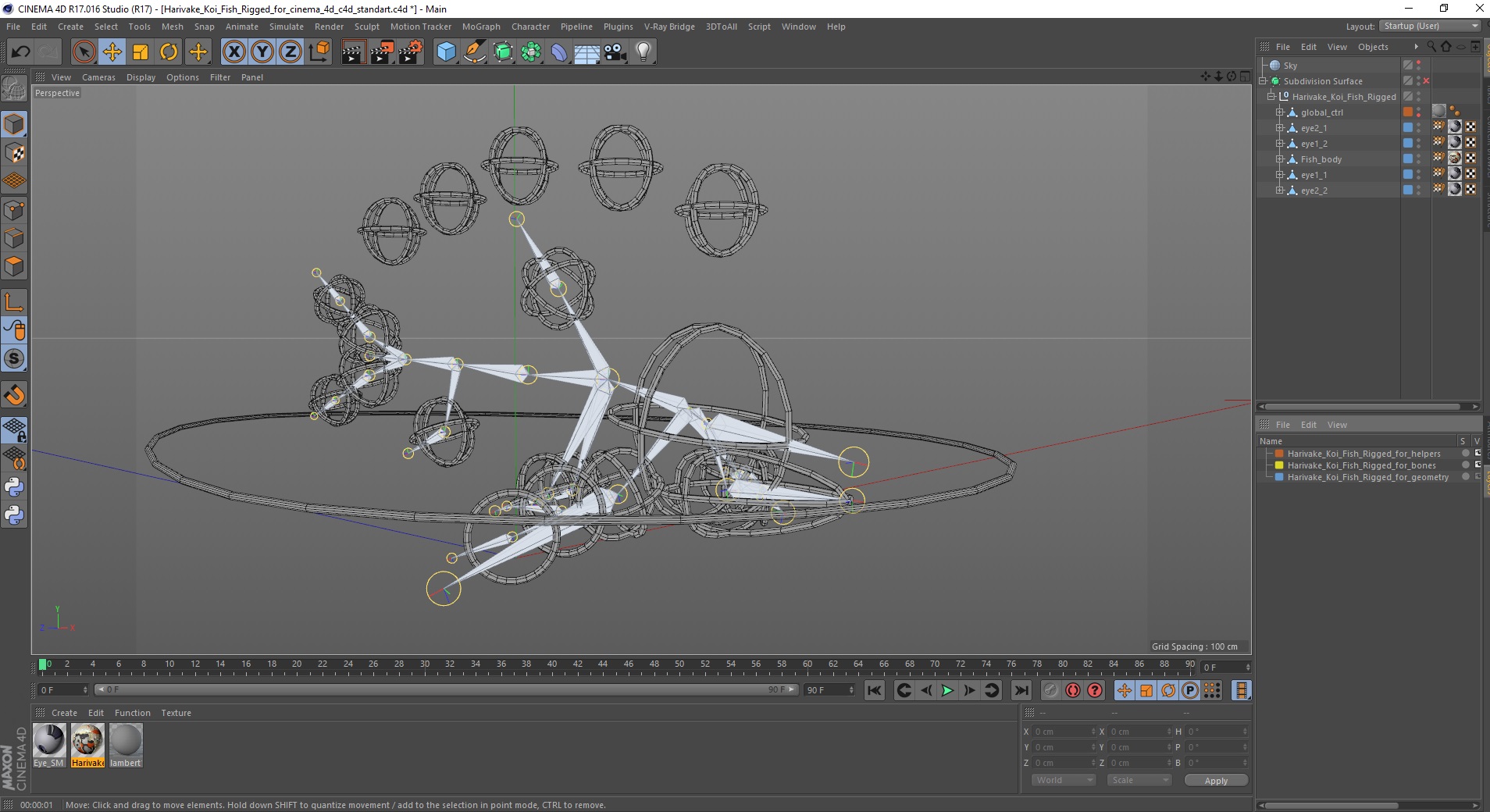The width and height of the screenshot is (1490, 812).
Task: Toggle Subdivision Surface enabled checkmark
Action: coord(1426,81)
